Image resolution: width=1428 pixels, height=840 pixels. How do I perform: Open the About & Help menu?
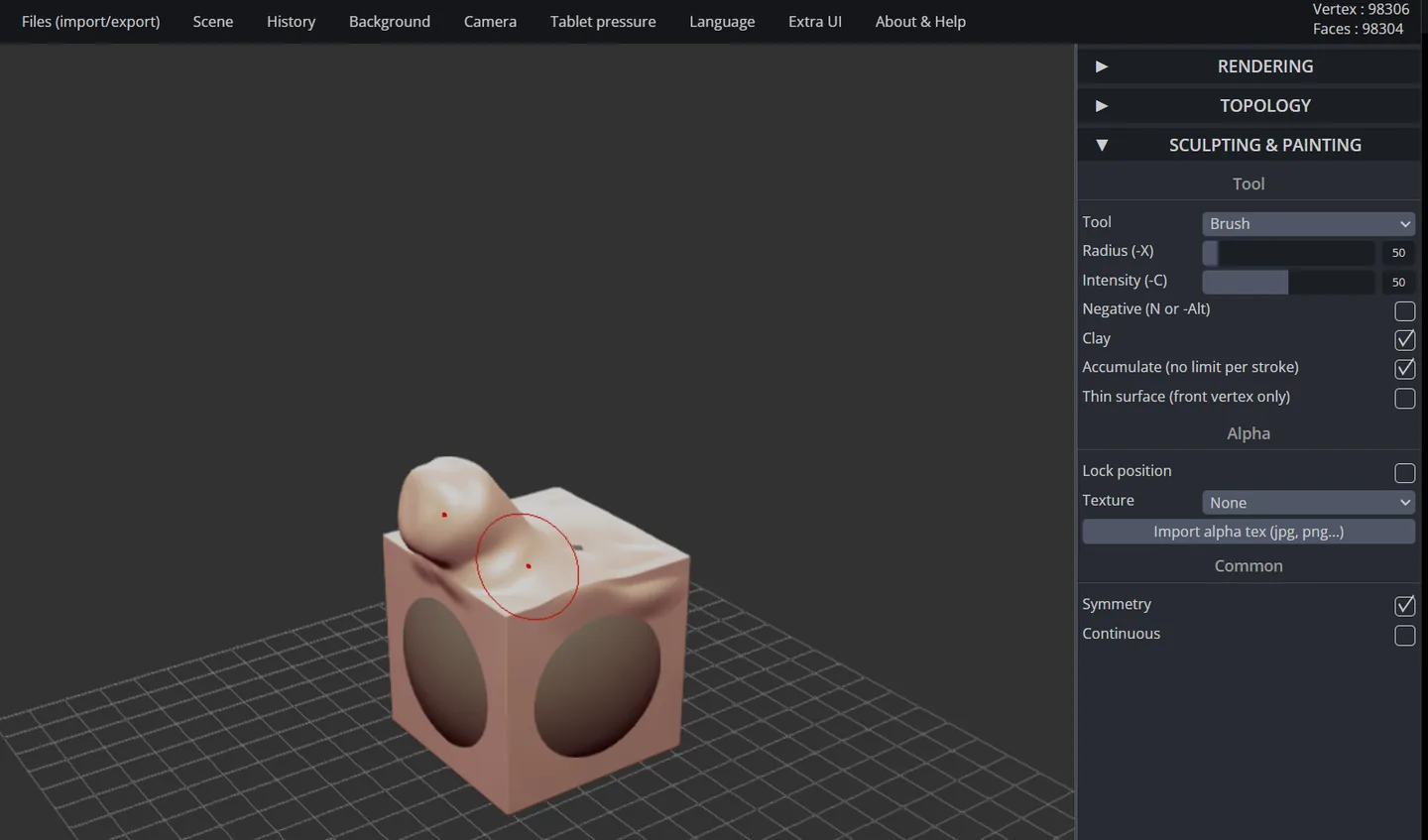click(x=920, y=22)
